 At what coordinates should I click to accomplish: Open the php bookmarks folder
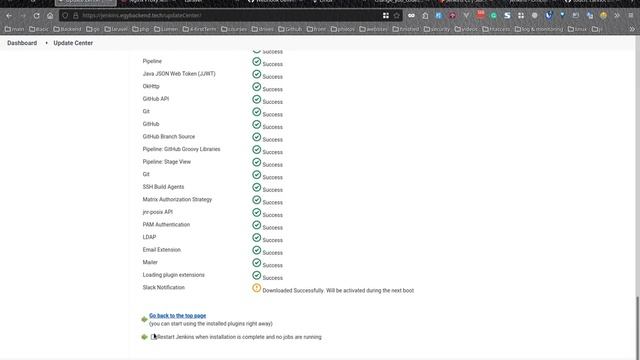tap(140, 29)
